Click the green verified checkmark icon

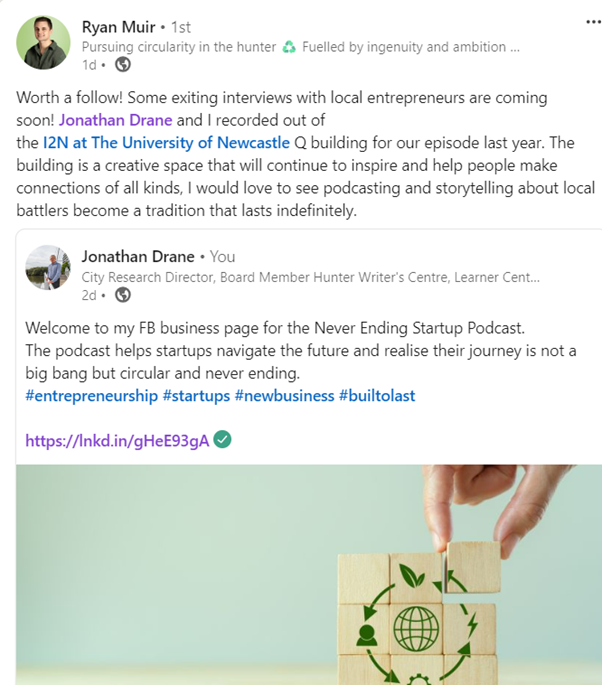pyautogui.click(x=223, y=440)
